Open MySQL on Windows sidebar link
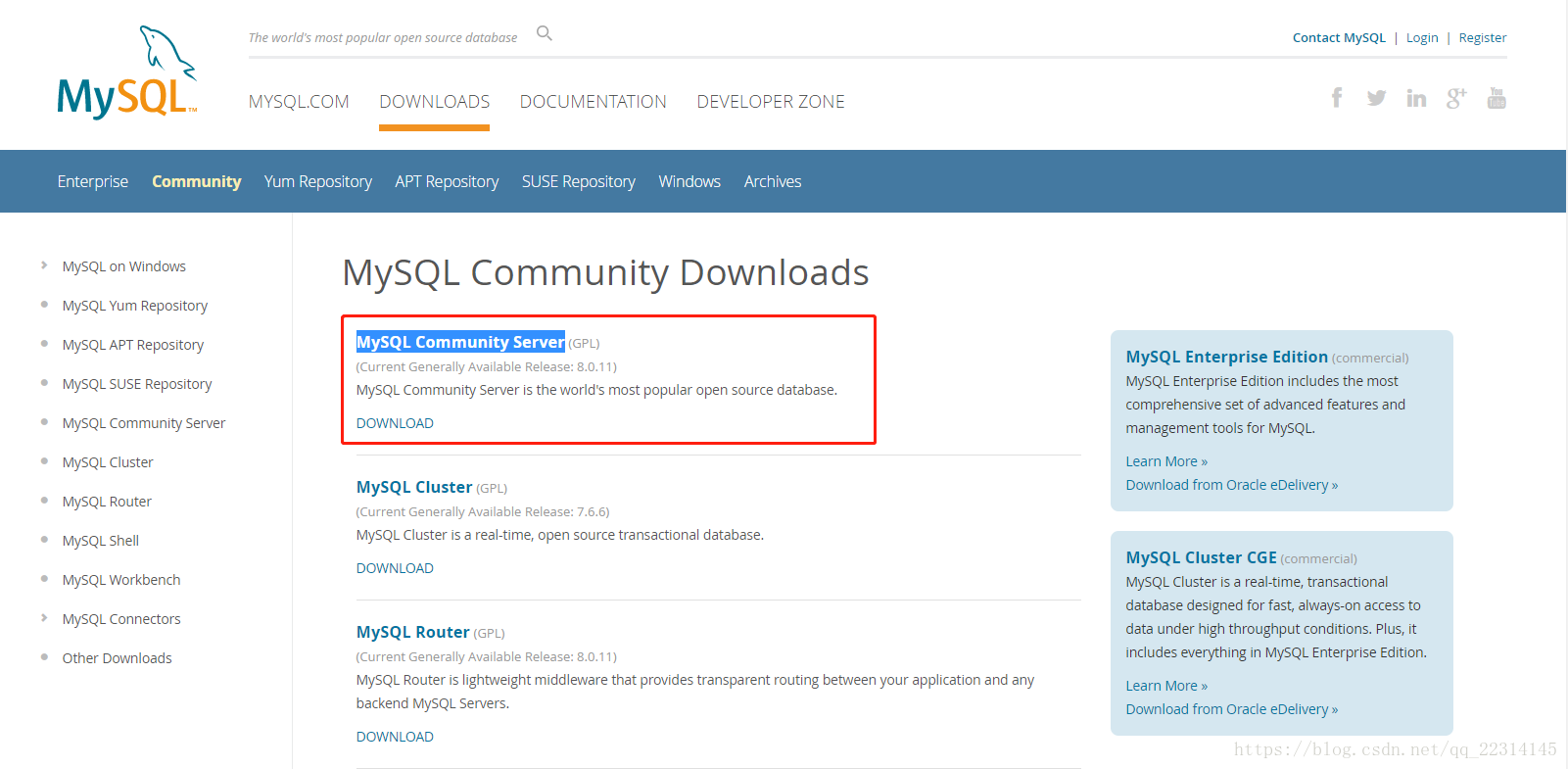Image resolution: width=1568 pixels, height=769 pixels. click(x=124, y=266)
